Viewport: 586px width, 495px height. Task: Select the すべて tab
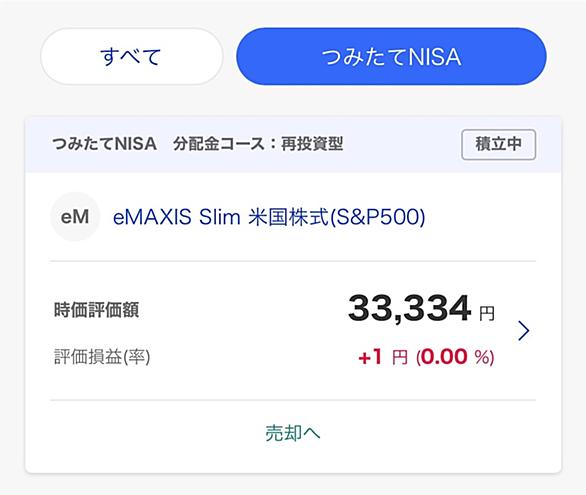[132, 56]
